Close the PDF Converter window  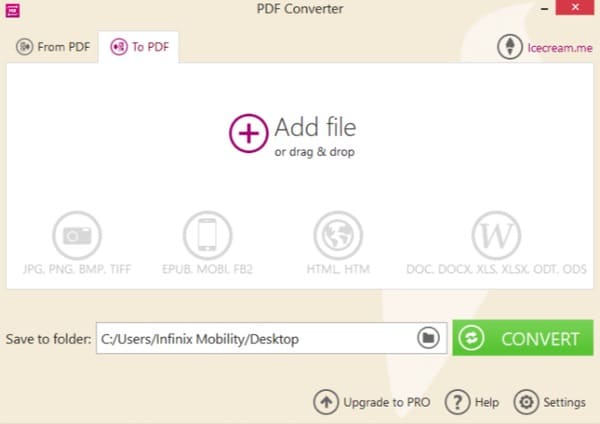(x=575, y=7)
